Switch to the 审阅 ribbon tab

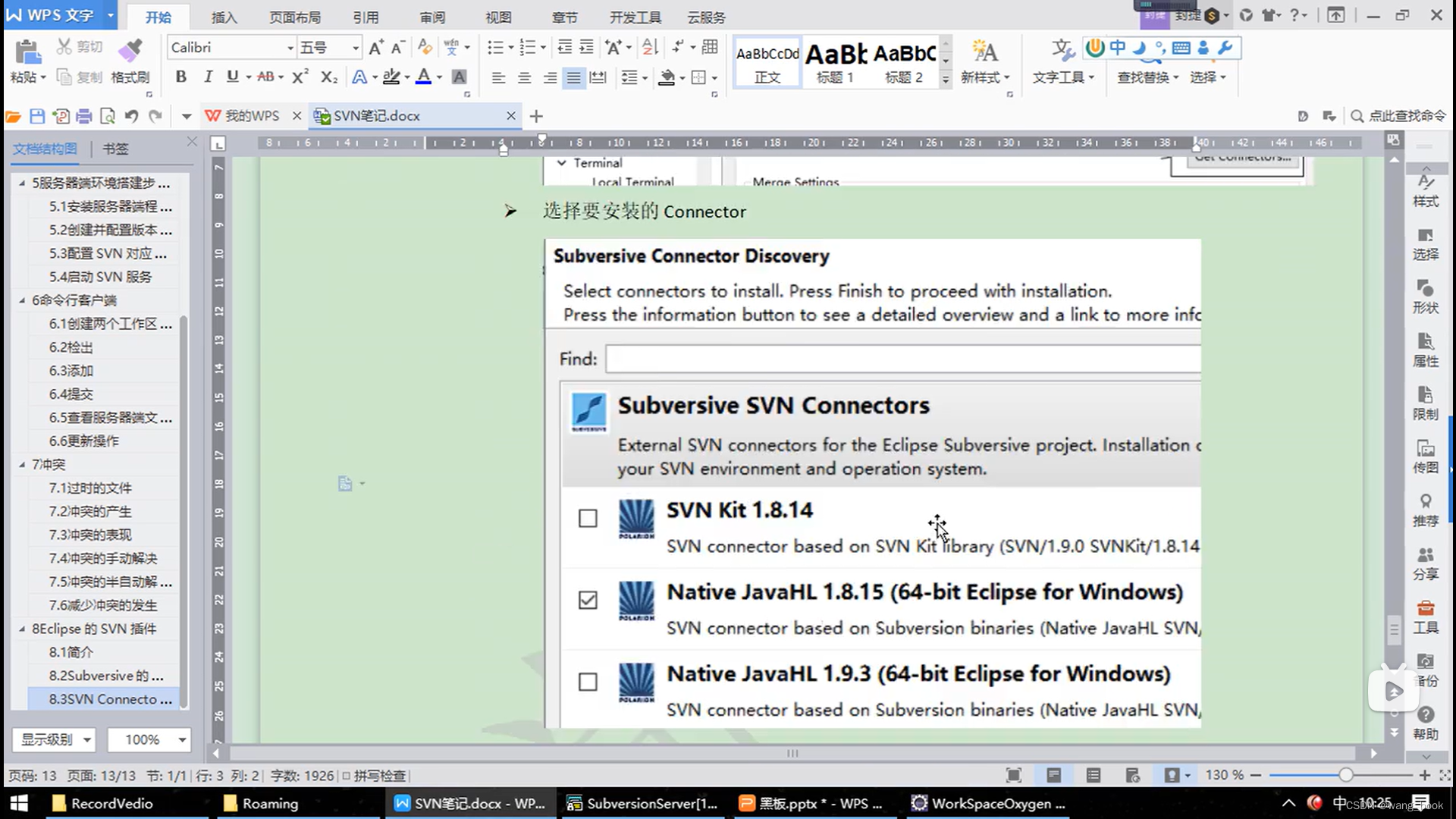tap(432, 17)
